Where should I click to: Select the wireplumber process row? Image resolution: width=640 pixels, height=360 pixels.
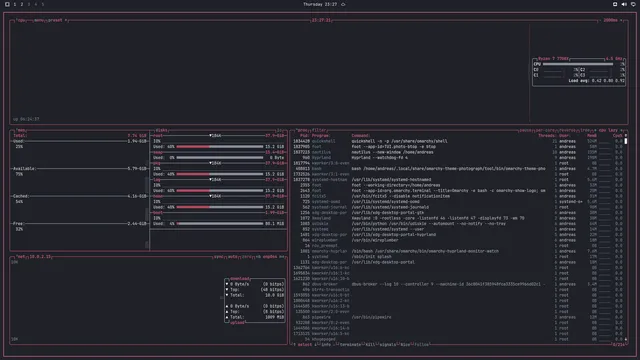click(x=457, y=240)
